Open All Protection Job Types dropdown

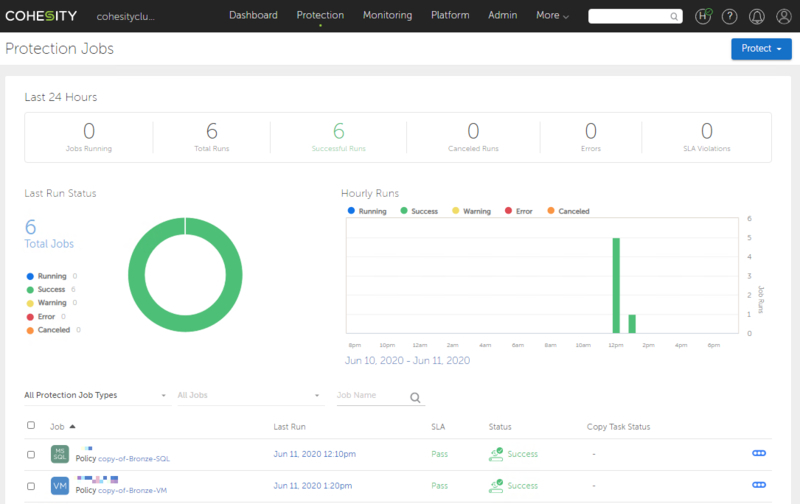point(97,395)
